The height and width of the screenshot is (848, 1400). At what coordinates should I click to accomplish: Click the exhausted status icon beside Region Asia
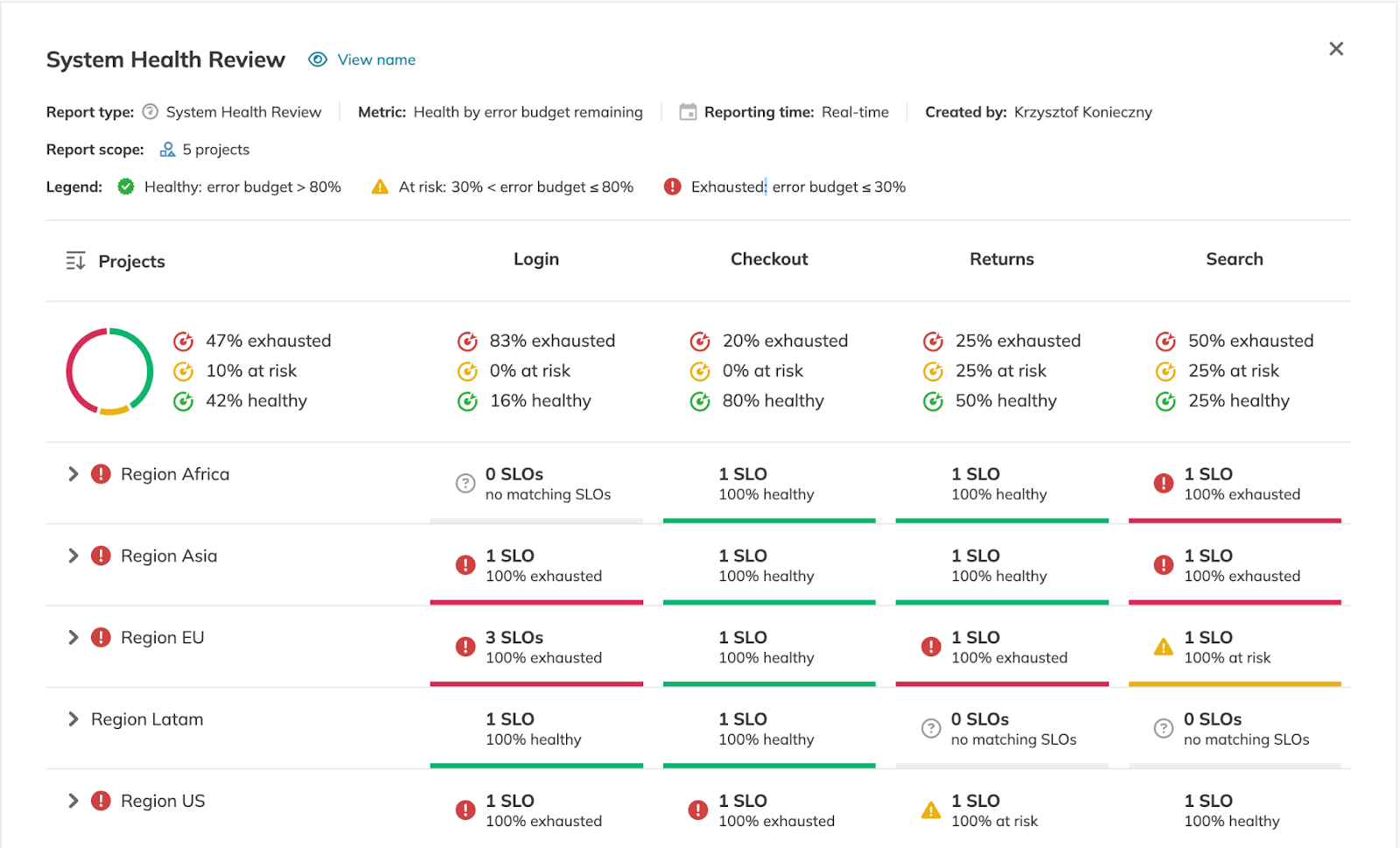click(100, 556)
